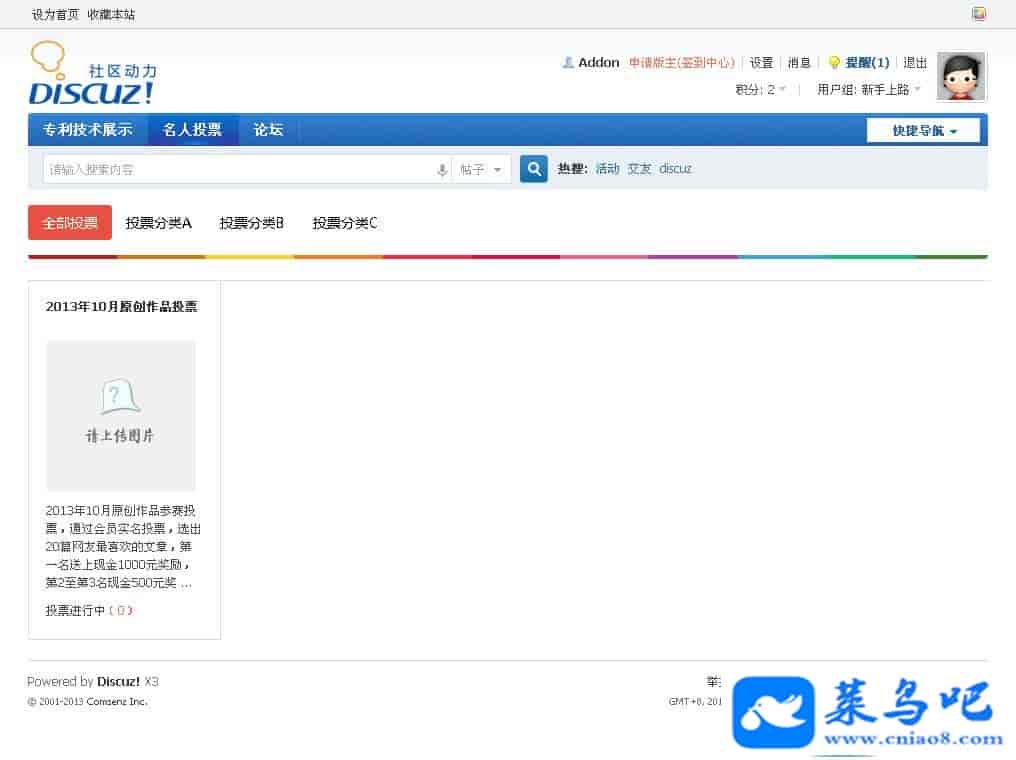Click the 交友 hot search link
Viewport: 1016px width, 760px height.
(639, 168)
